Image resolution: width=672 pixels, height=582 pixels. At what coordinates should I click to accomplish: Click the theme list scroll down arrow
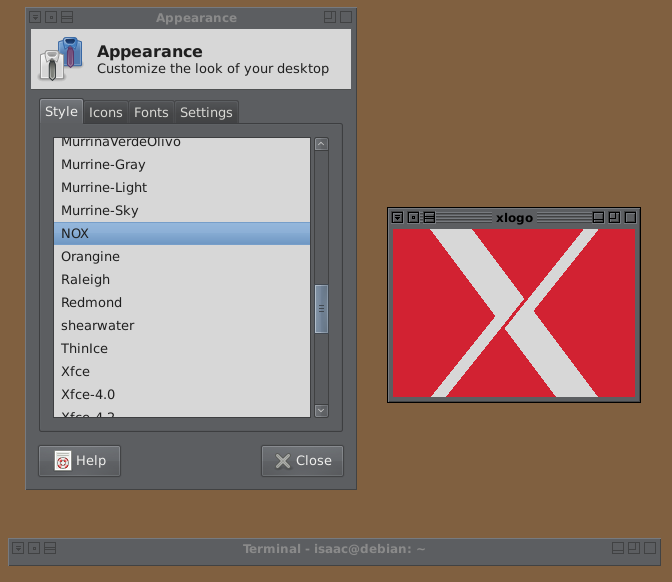[321, 411]
